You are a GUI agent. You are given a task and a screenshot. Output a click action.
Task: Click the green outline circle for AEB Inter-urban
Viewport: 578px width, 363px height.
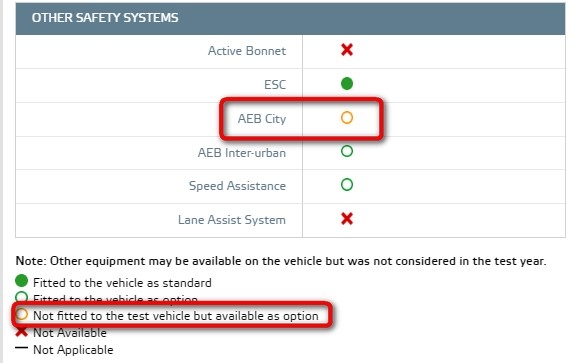pos(347,151)
